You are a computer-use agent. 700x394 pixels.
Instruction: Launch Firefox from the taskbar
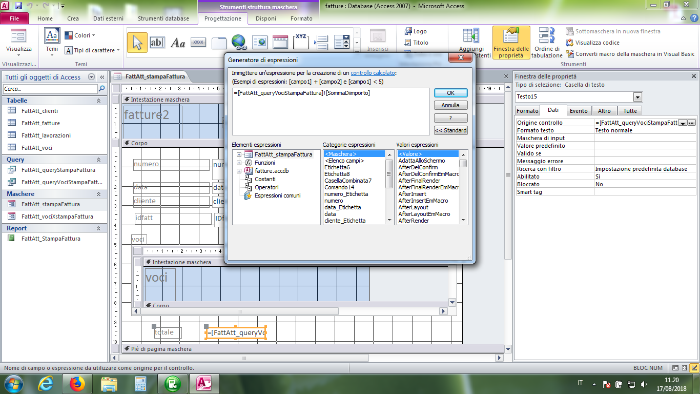[x=77, y=383]
